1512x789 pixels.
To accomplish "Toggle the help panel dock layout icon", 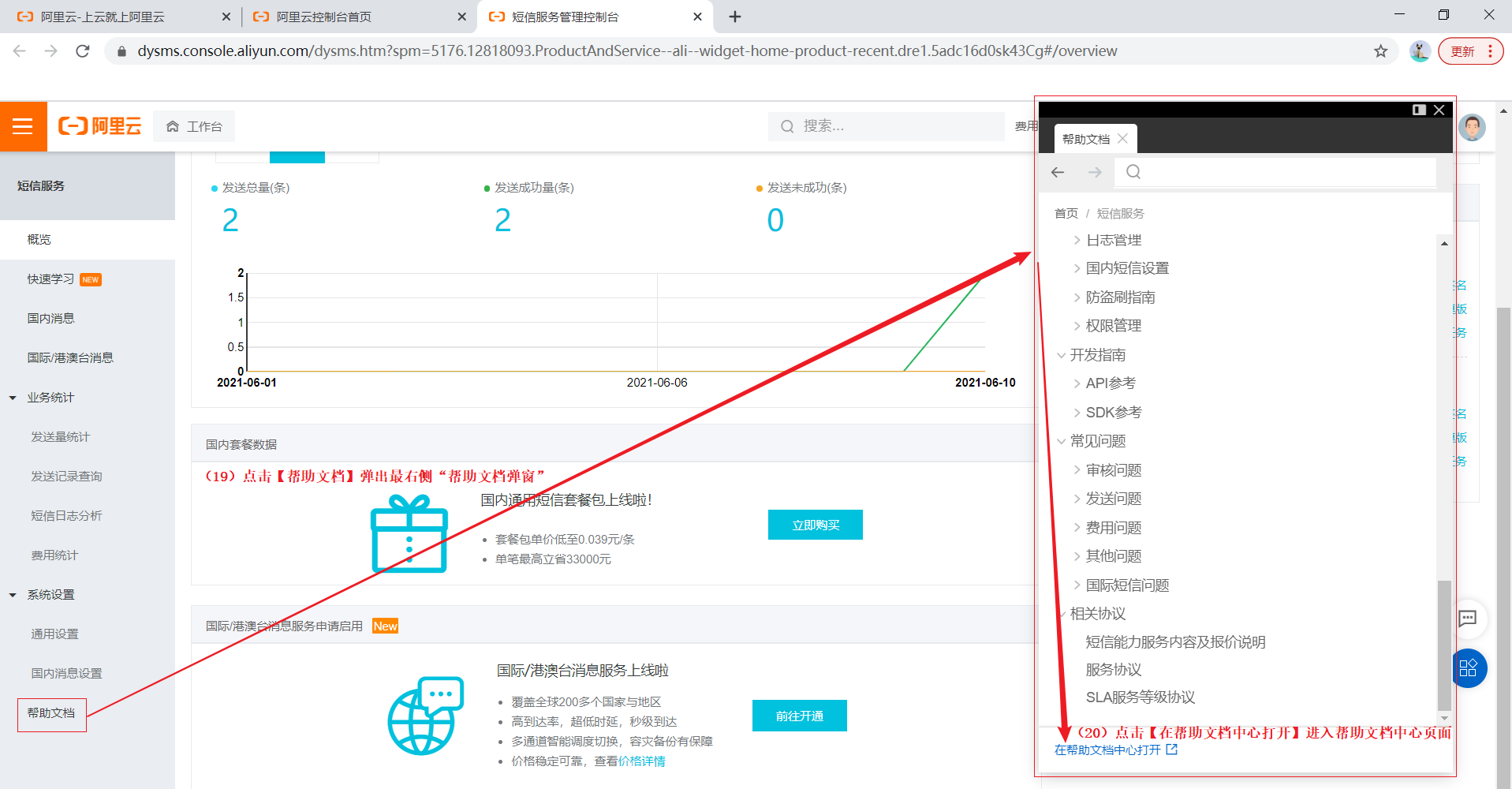I will 1419,110.
